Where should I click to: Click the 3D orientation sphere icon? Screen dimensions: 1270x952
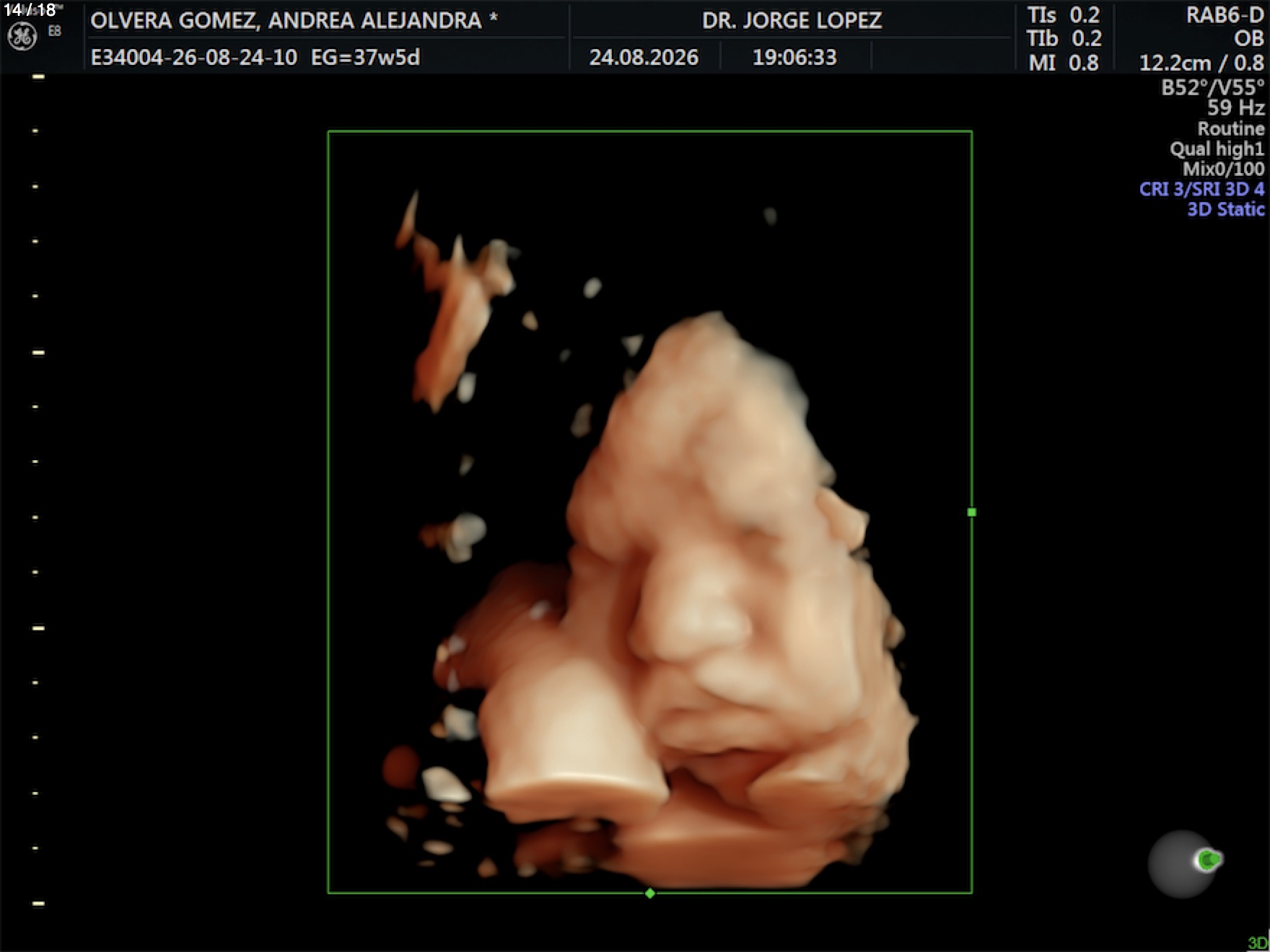pos(1182,865)
